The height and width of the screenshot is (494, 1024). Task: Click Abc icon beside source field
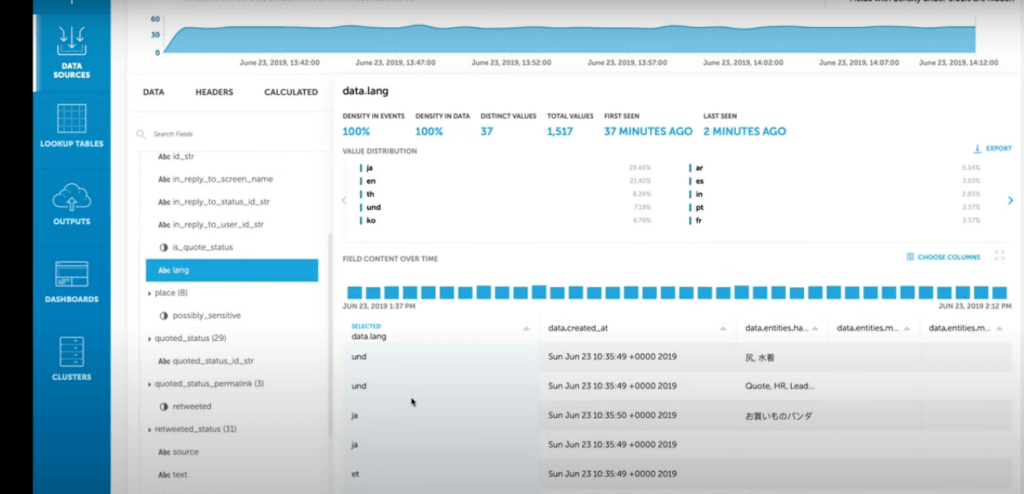point(164,452)
